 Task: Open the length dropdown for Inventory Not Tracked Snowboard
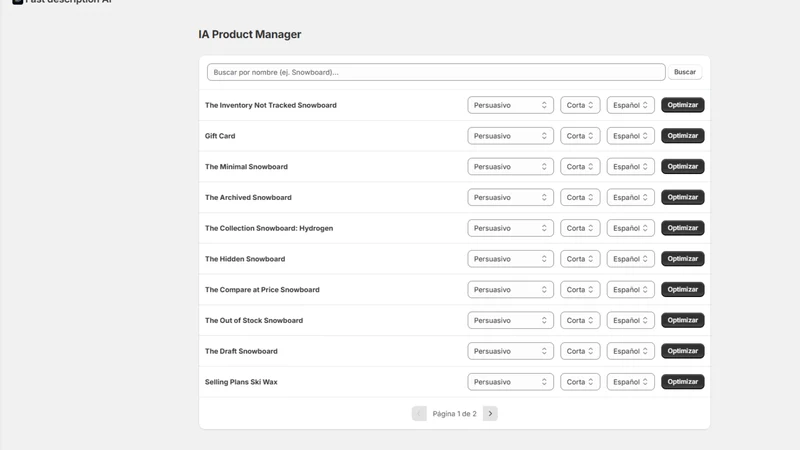(580, 105)
